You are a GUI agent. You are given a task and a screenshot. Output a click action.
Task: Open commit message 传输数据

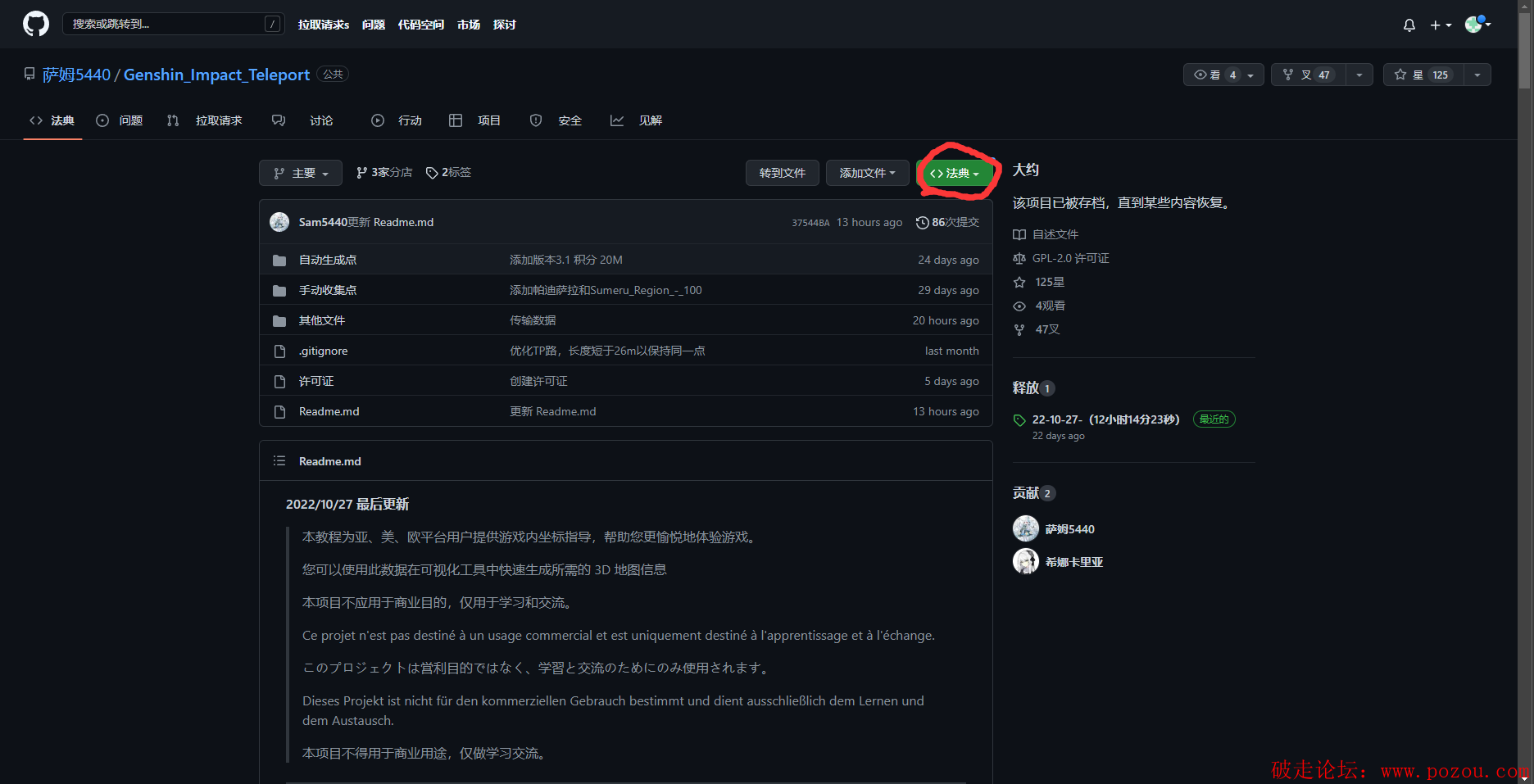pyautogui.click(x=533, y=320)
